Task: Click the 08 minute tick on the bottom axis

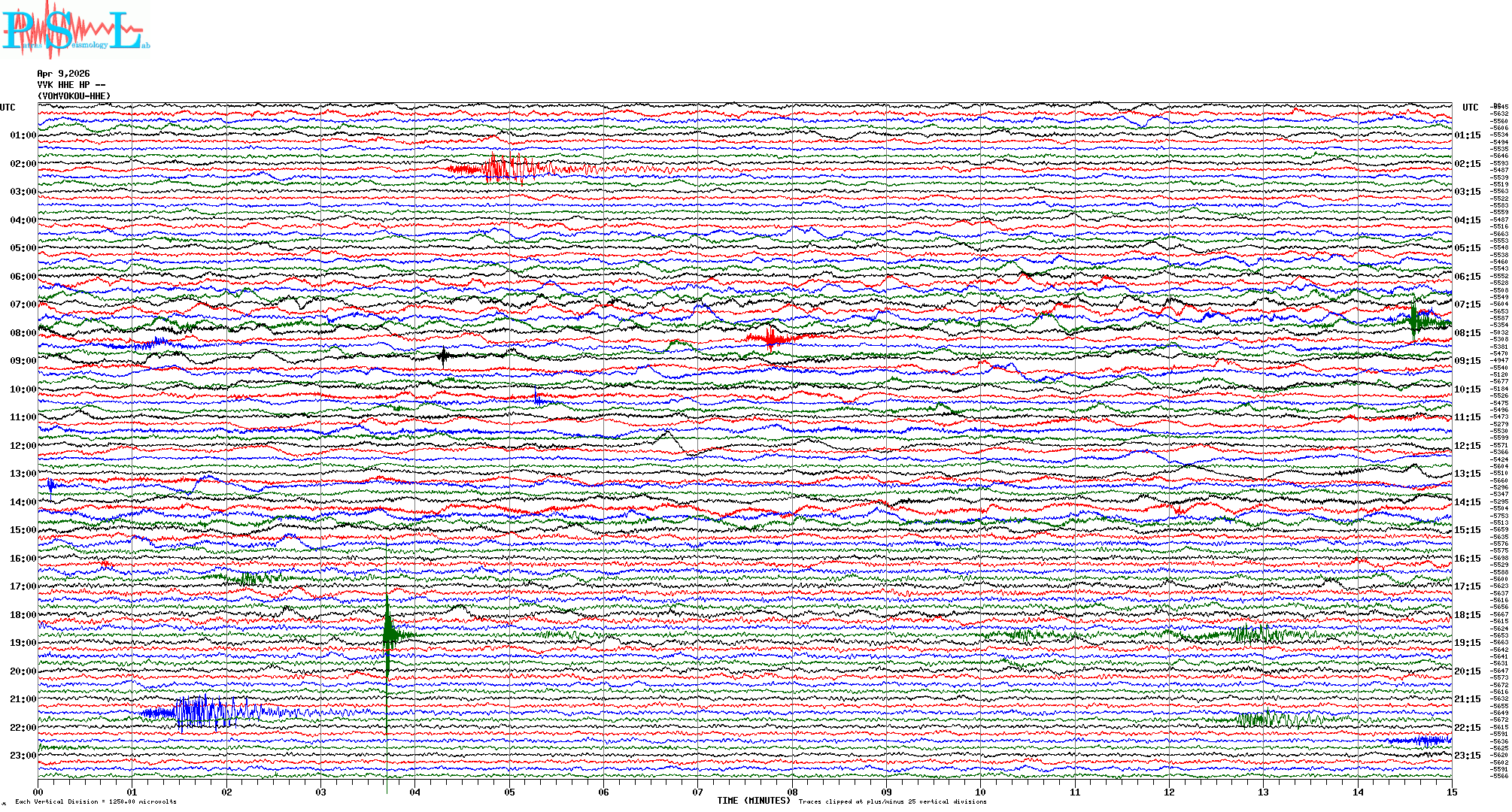Action: (792, 792)
